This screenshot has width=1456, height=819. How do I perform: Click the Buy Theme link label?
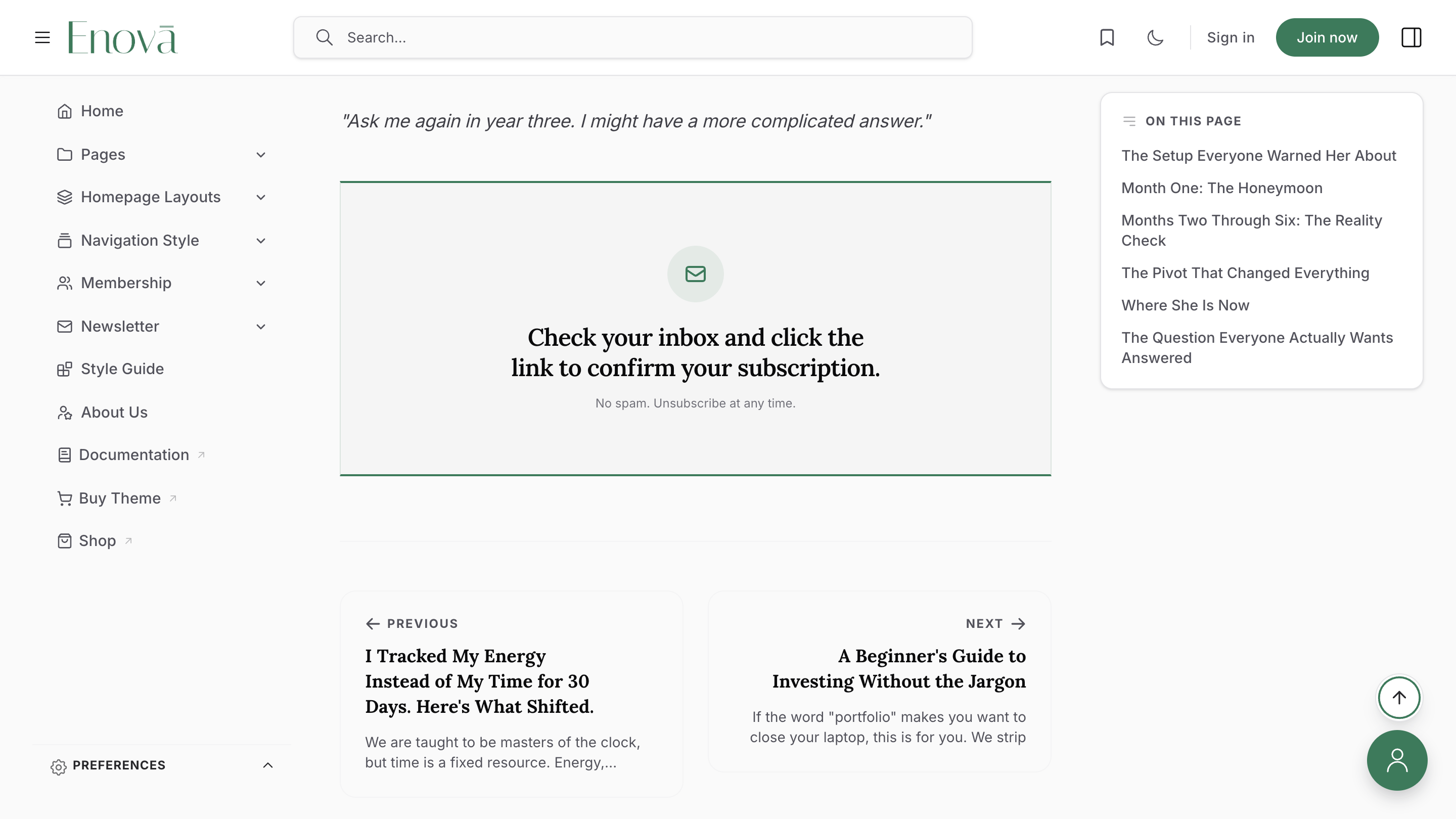click(x=120, y=498)
